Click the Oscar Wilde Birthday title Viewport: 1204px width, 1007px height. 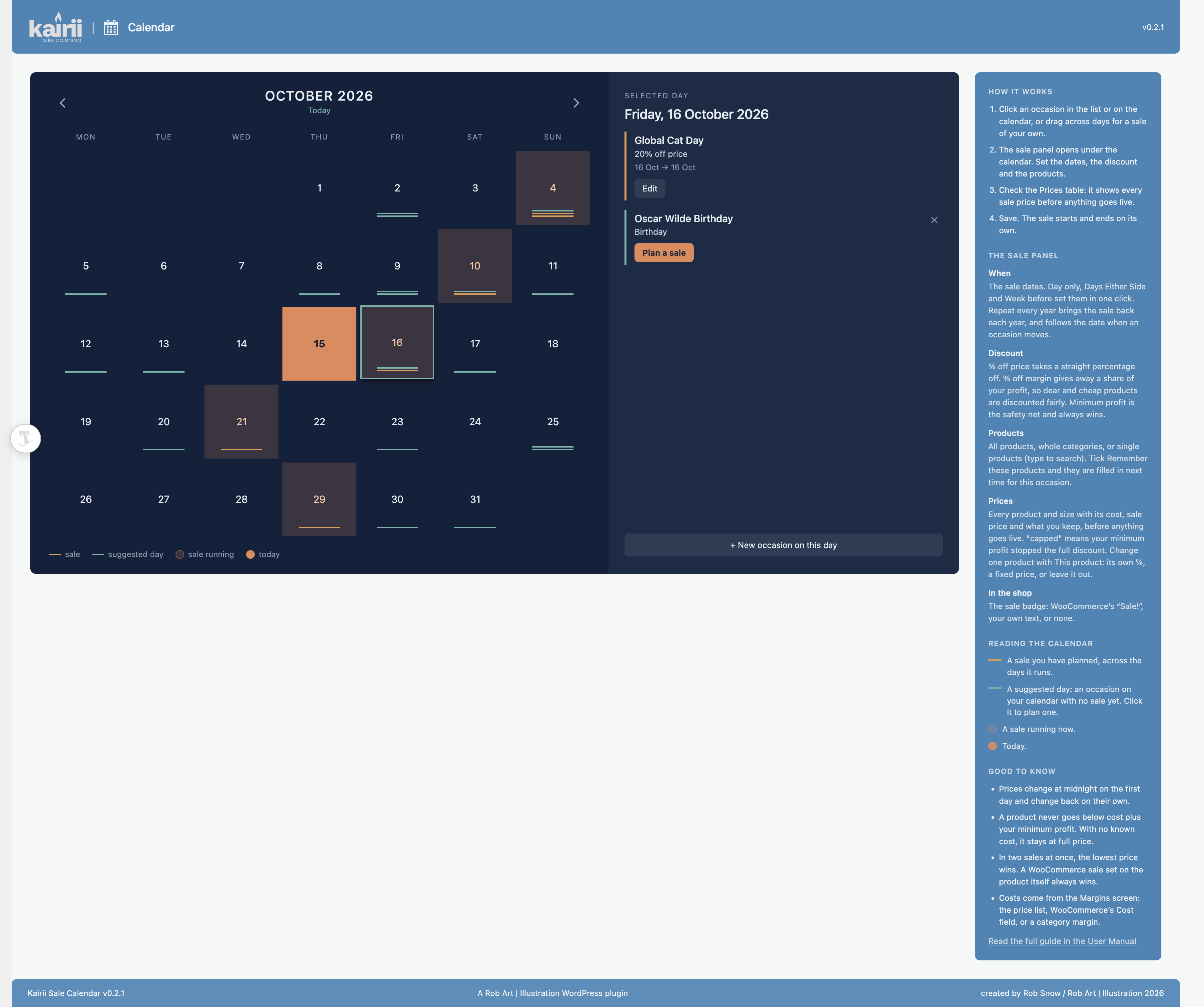click(x=683, y=218)
